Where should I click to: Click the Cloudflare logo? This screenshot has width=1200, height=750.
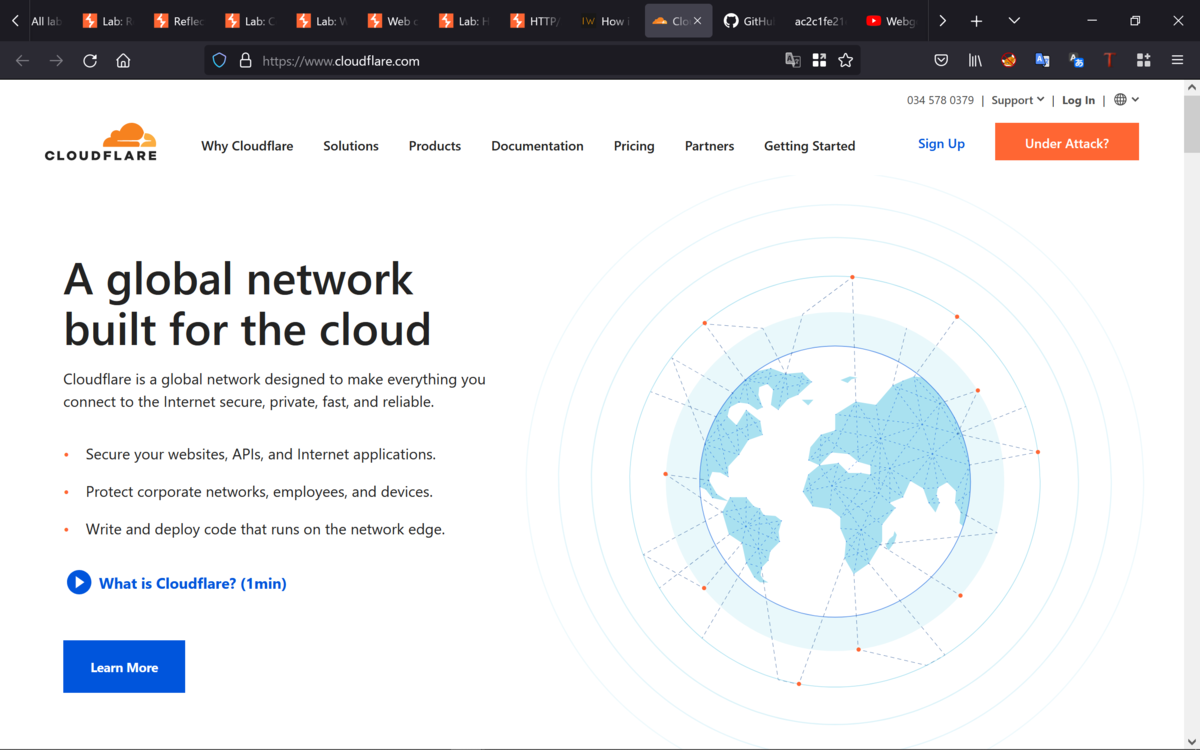pos(101,142)
